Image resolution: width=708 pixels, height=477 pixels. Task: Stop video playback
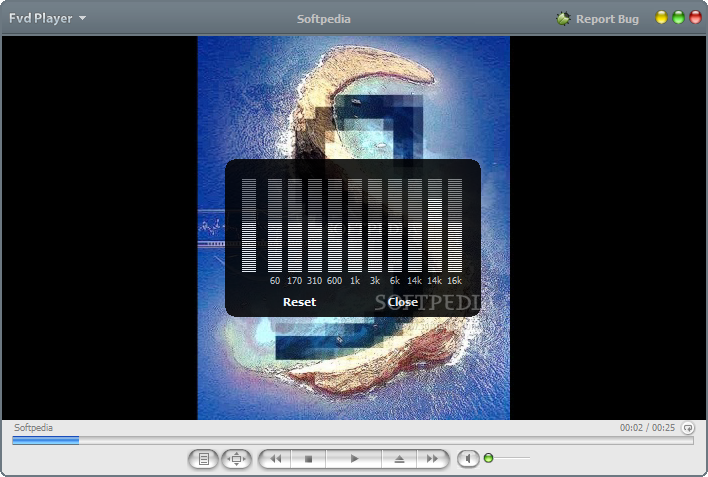click(308, 459)
